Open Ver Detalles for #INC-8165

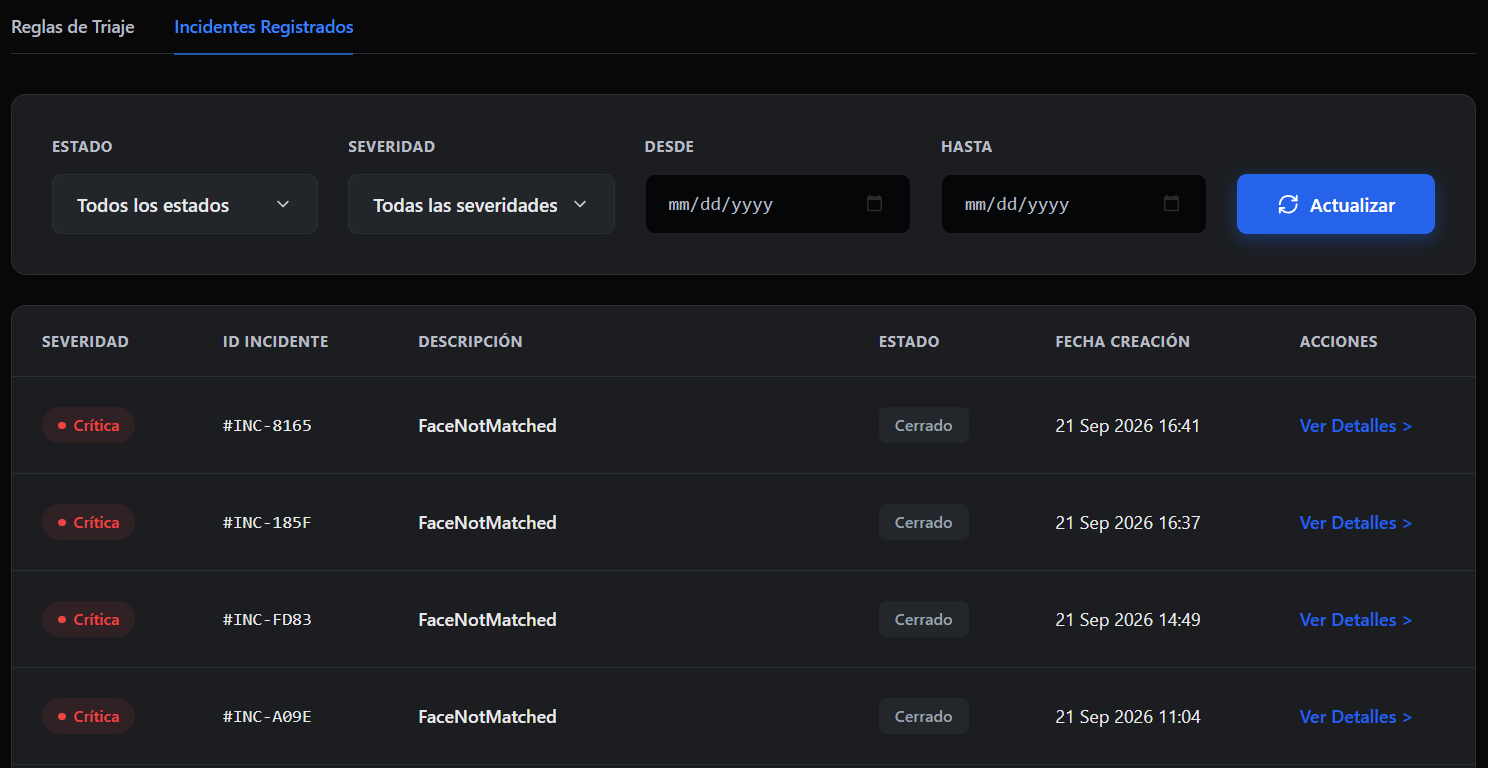(1355, 426)
